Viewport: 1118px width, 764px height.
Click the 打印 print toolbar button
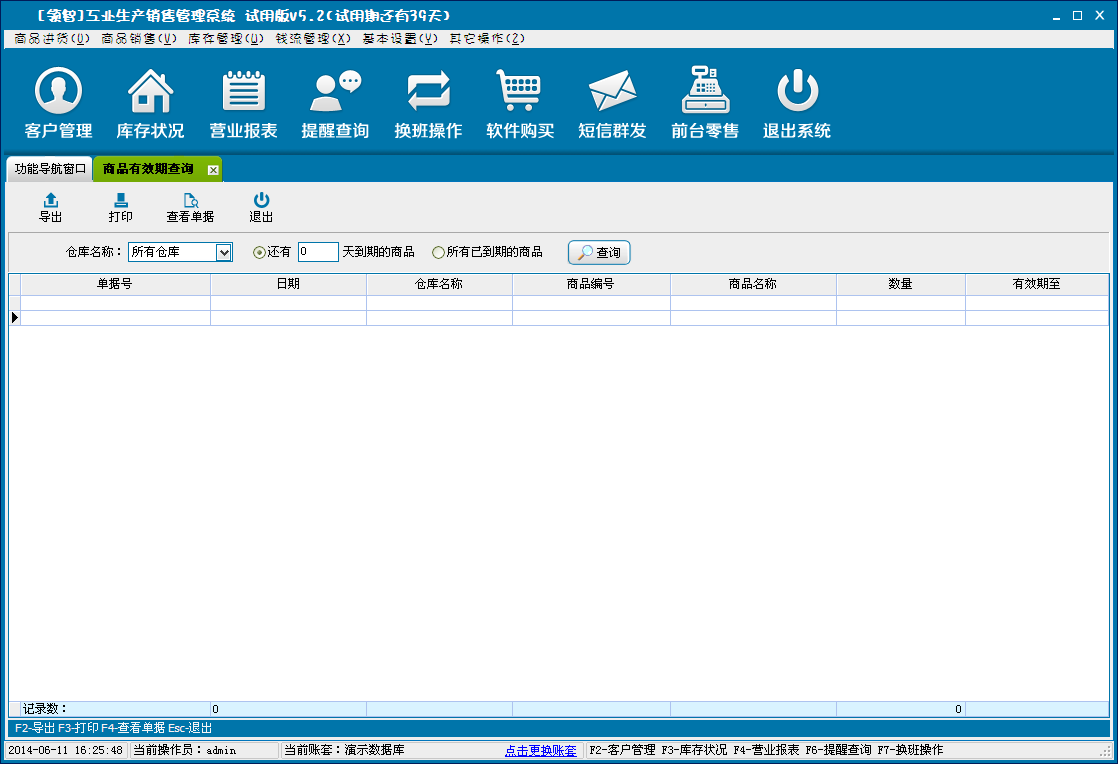pos(120,208)
